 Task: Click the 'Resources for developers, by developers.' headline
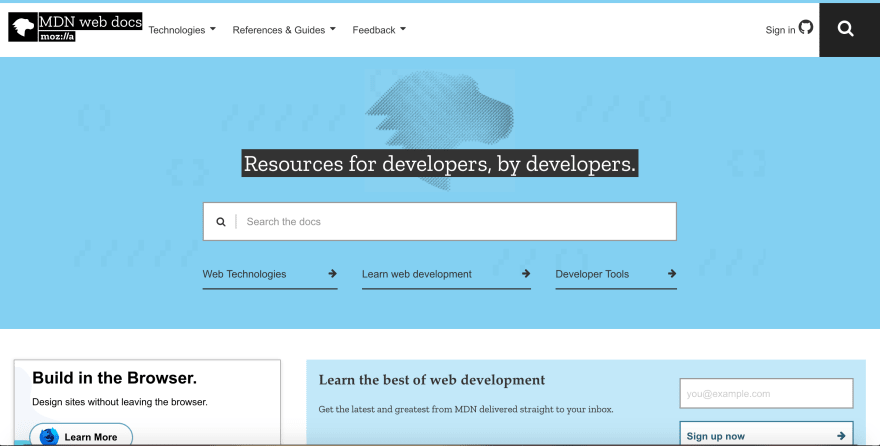439,163
